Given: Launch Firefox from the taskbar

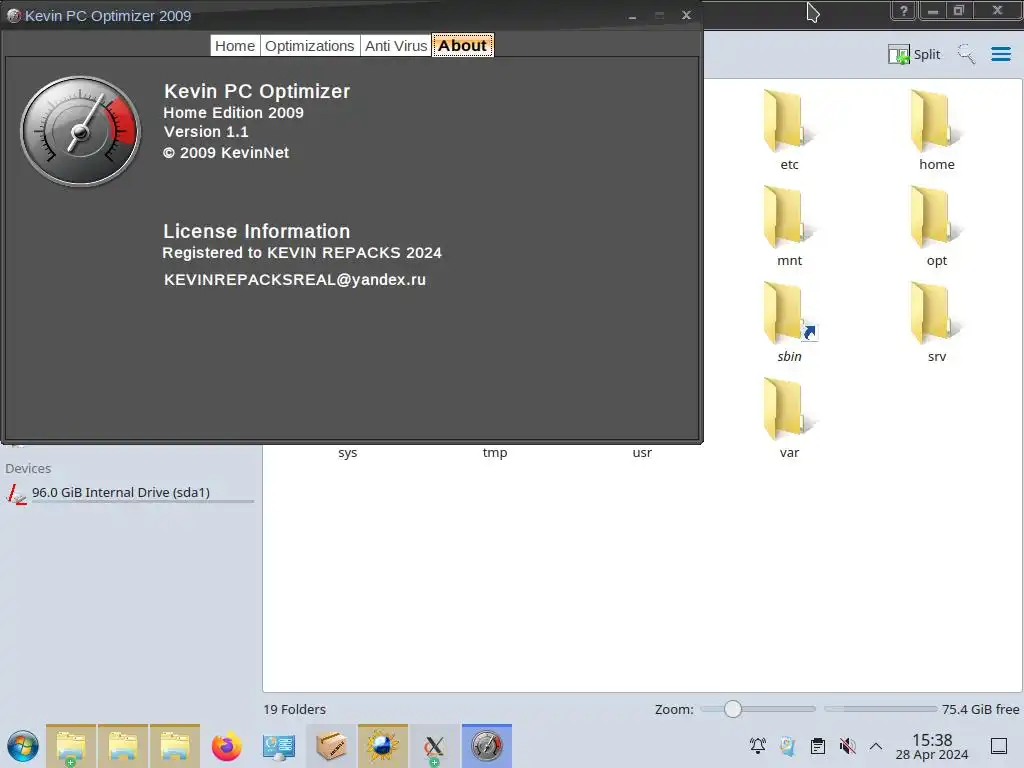Looking at the screenshot, I should point(227,746).
